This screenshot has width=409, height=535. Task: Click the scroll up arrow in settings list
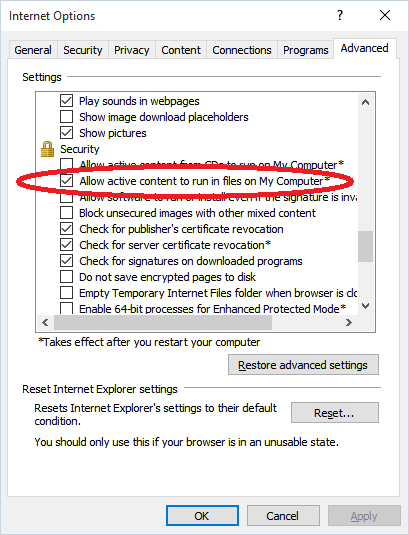[x=365, y=102]
